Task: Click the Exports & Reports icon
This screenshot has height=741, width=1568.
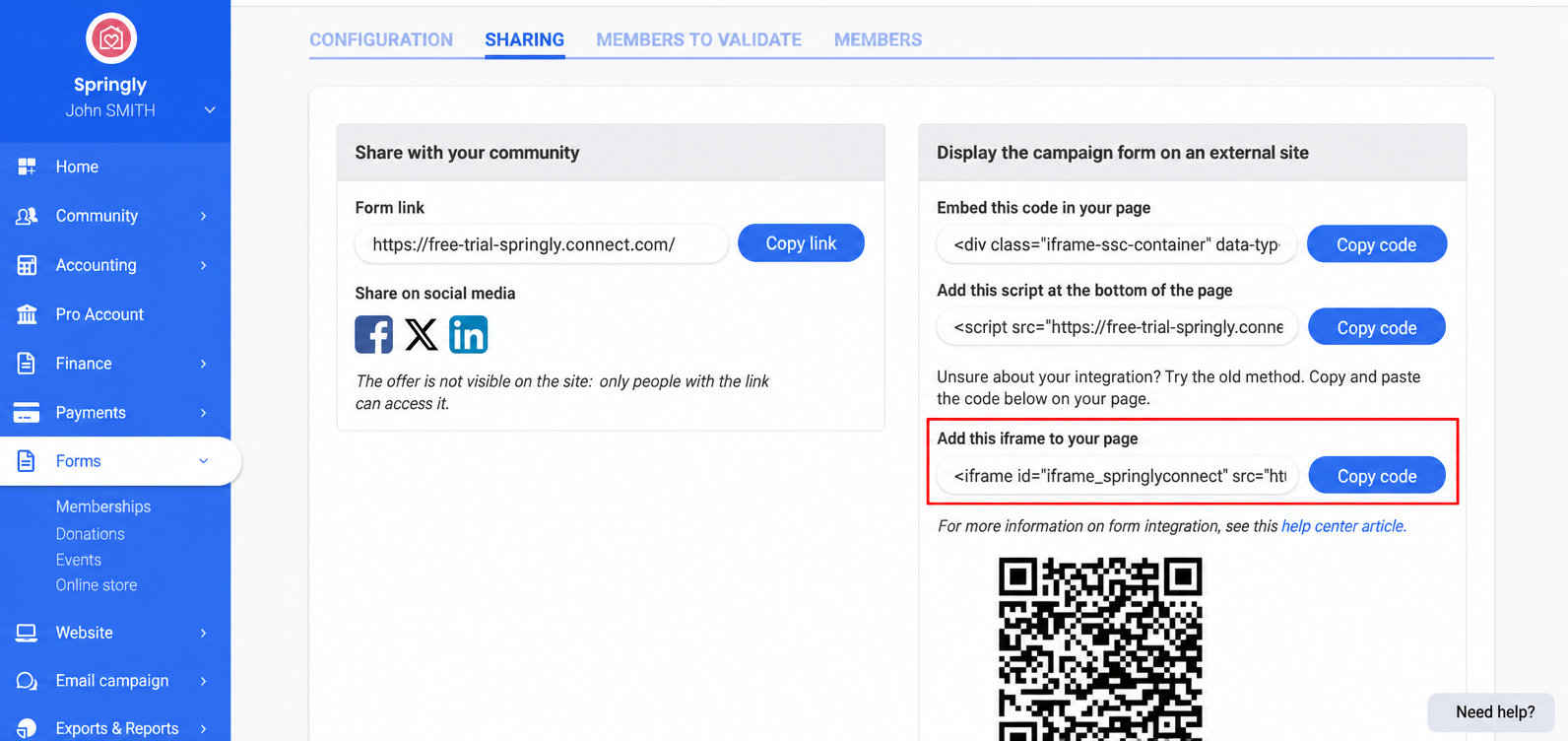Action: click(27, 728)
